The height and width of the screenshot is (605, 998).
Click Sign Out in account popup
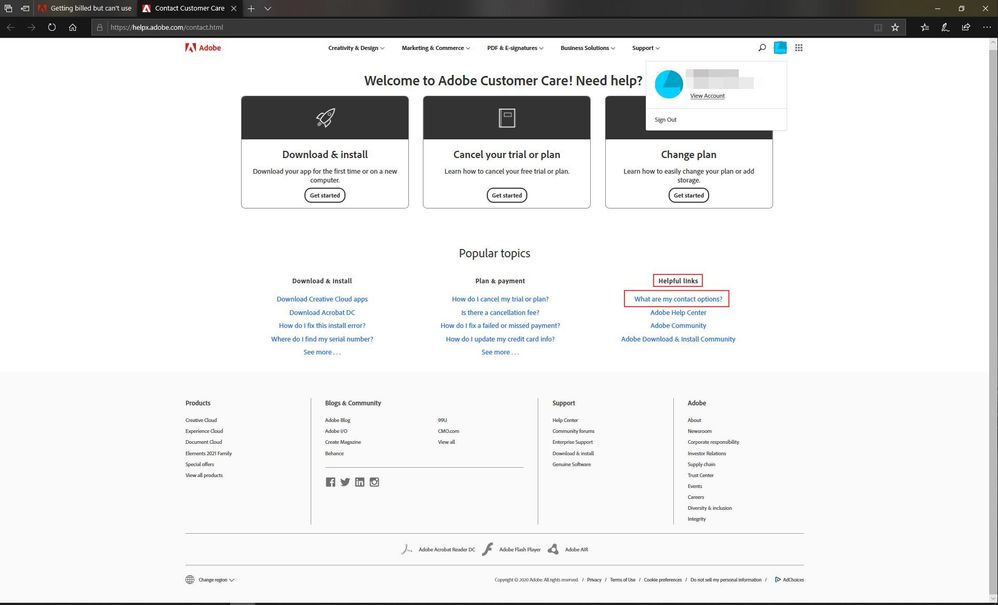(666, 120)
